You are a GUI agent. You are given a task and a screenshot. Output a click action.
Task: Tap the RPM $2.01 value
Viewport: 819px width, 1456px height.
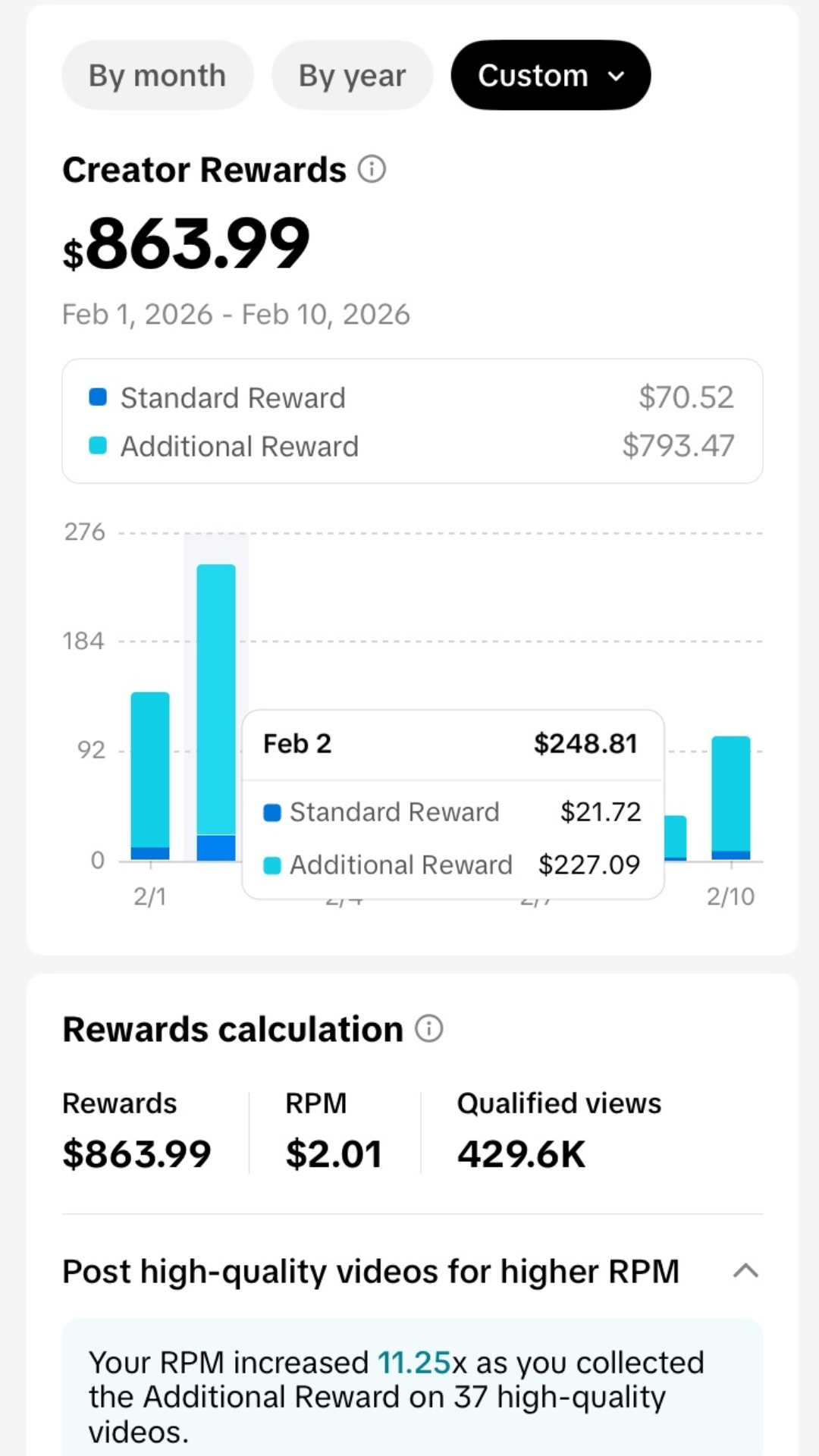334,1154
